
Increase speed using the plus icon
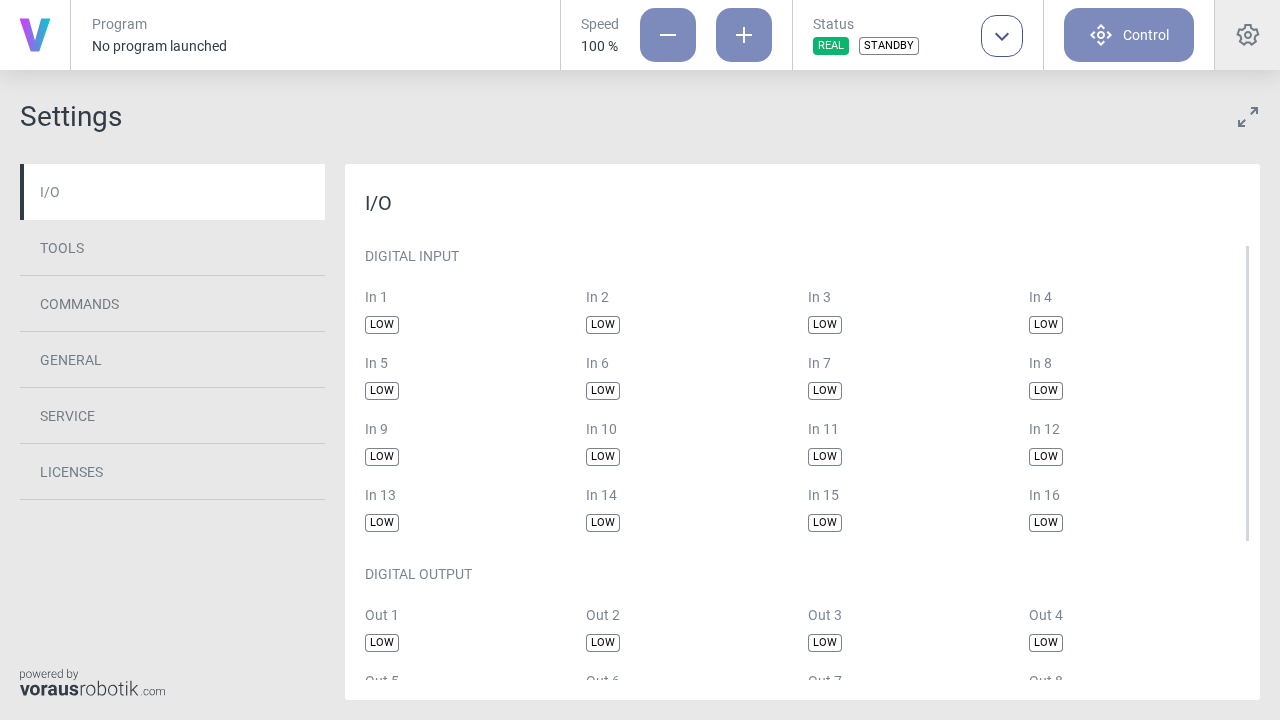(x=743, y=34)
